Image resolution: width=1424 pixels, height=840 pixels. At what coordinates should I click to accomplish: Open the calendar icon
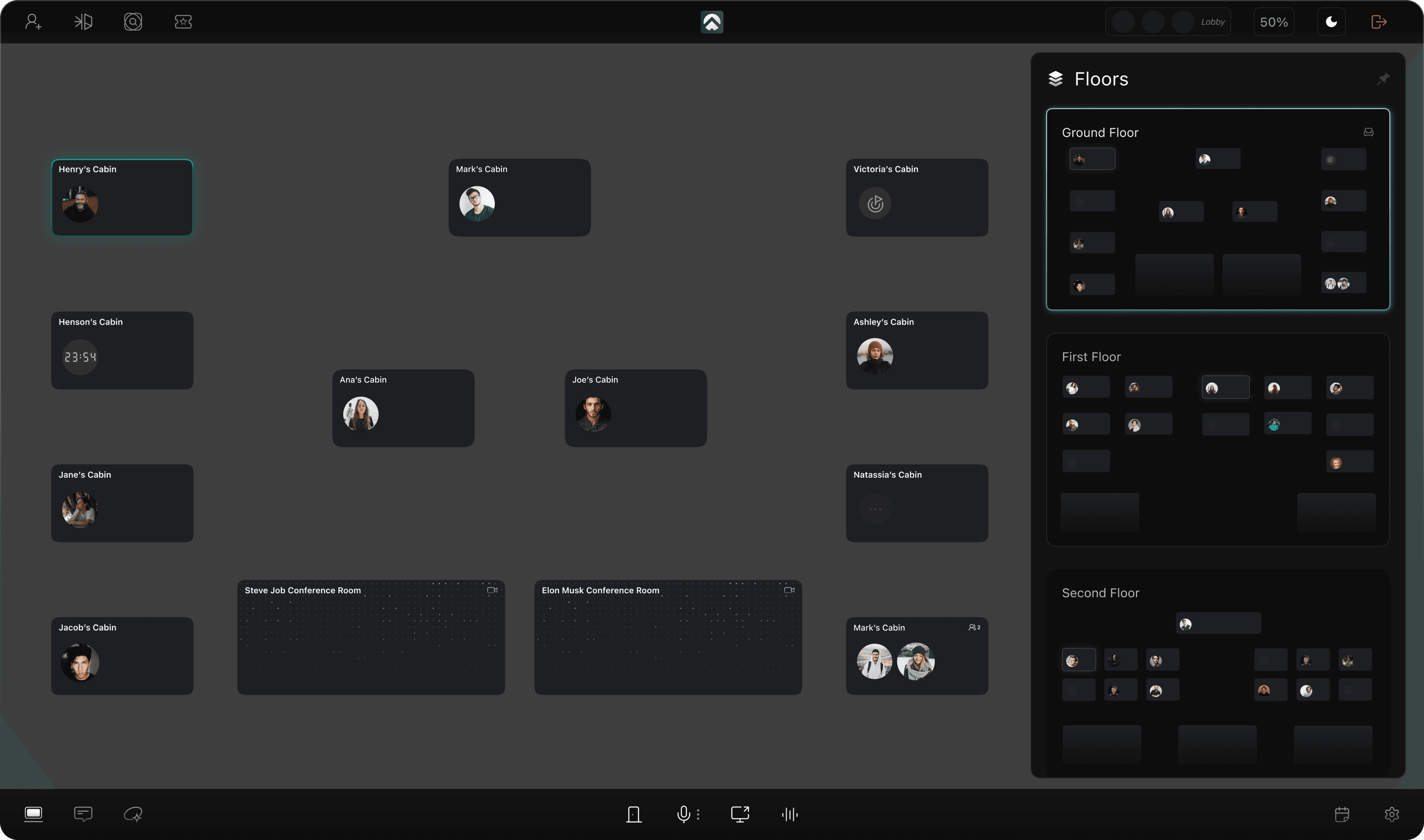click(x=1342, y=814)
